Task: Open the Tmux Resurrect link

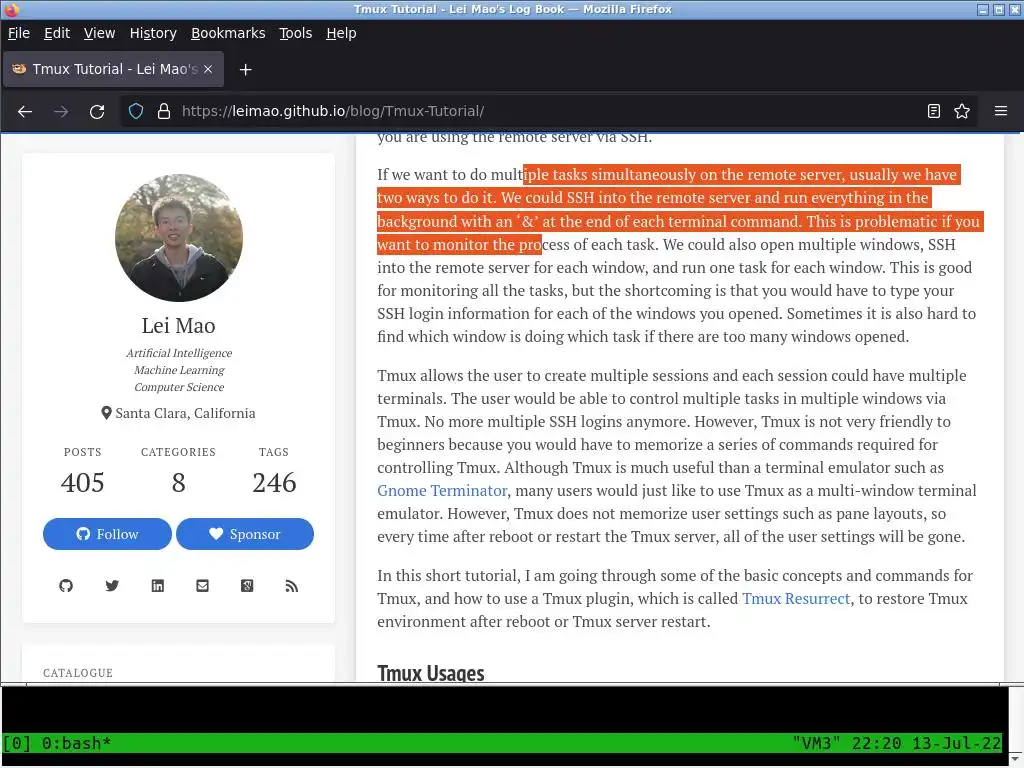Action: coord(796,599)
